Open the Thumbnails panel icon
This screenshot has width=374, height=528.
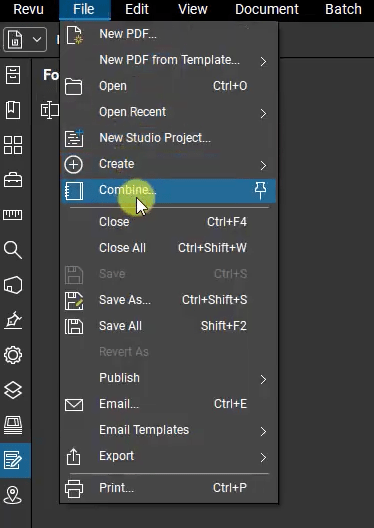[x=13, y=145]
